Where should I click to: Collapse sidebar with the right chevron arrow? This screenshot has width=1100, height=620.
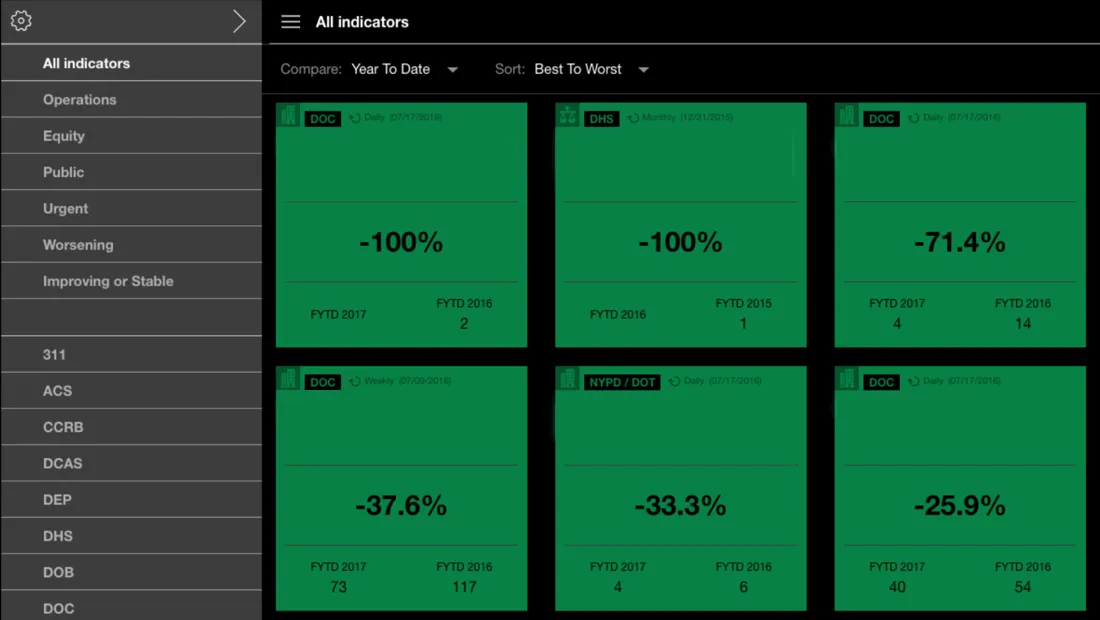click(x=239, y=21)
